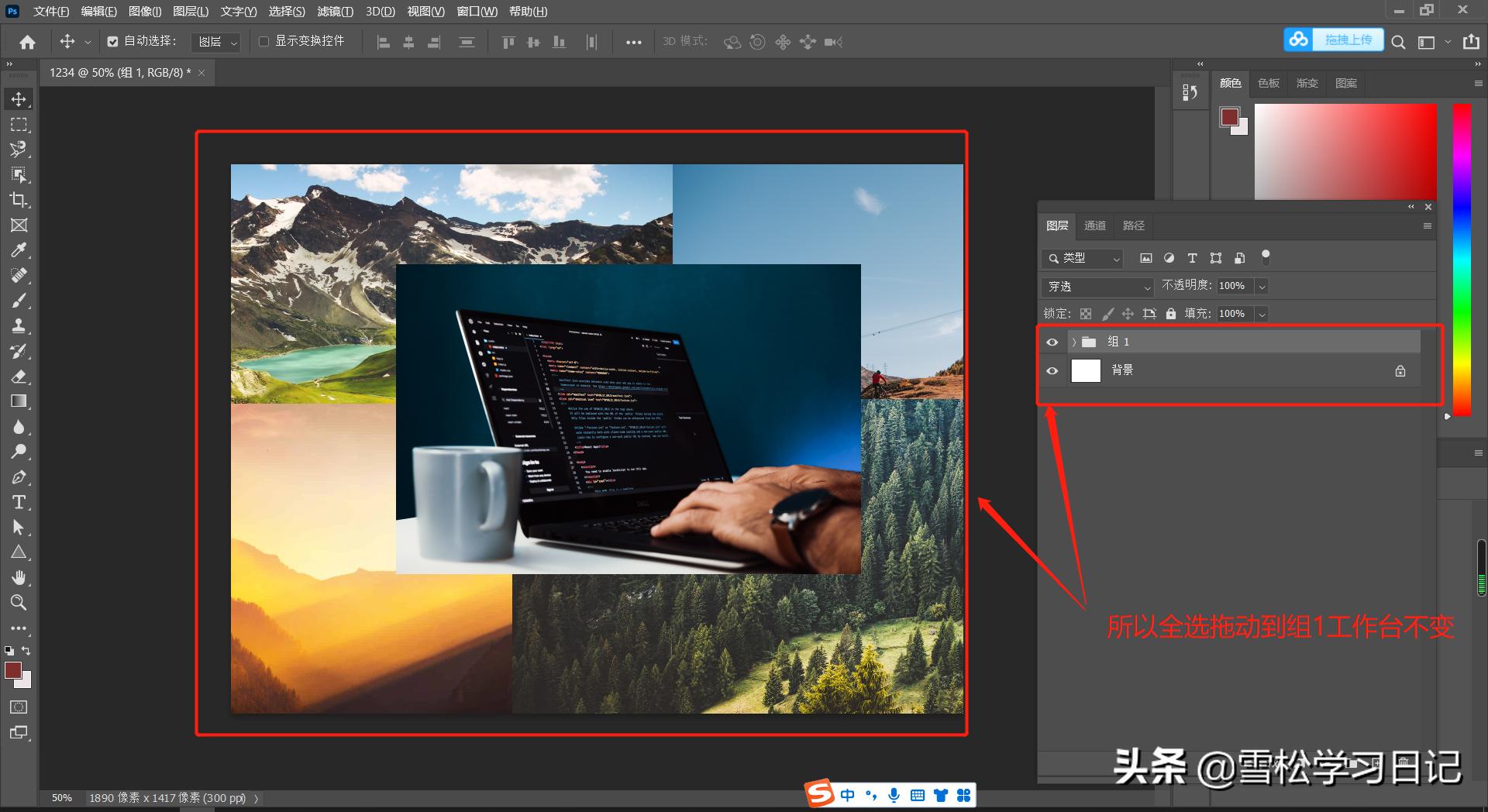Screen dimensions: 1488x812
Task: Enable the 显示变换控件 checkbox
Action: (263, 42)
